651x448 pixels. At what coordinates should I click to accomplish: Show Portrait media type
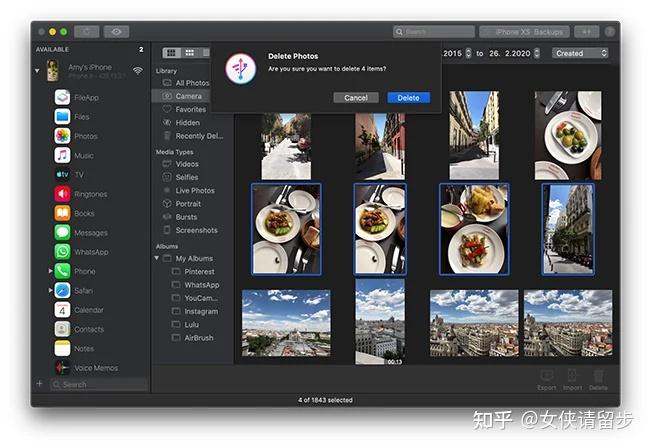point(182,203)
